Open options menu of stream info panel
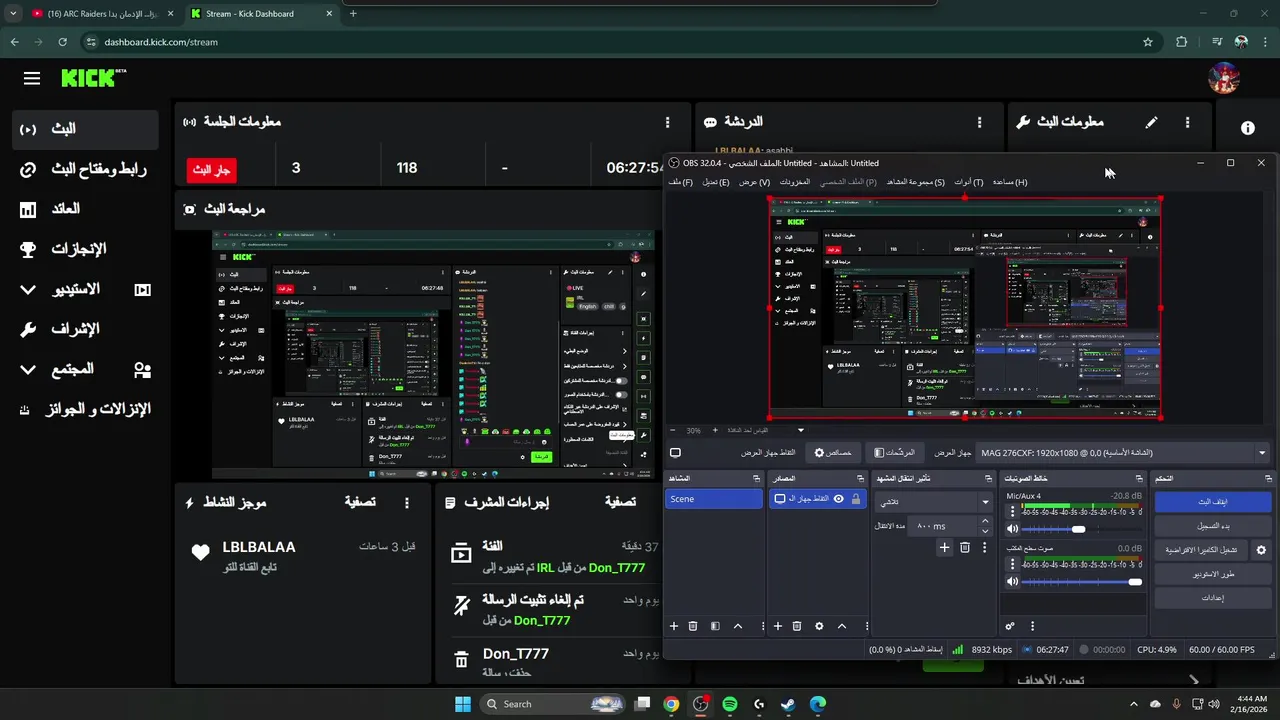The height and width of the screenshot is (720, 1280). pyautogui.click(x=1188, y=122)
